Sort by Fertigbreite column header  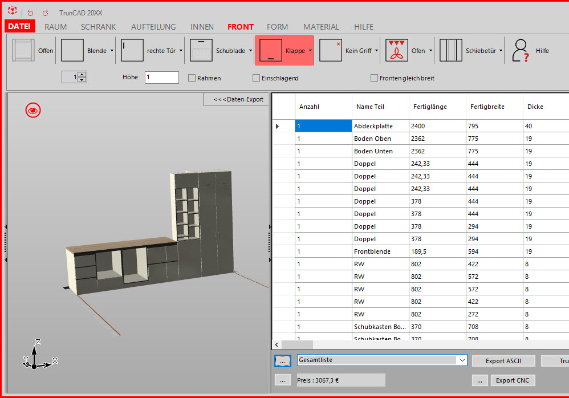[495, 107]
